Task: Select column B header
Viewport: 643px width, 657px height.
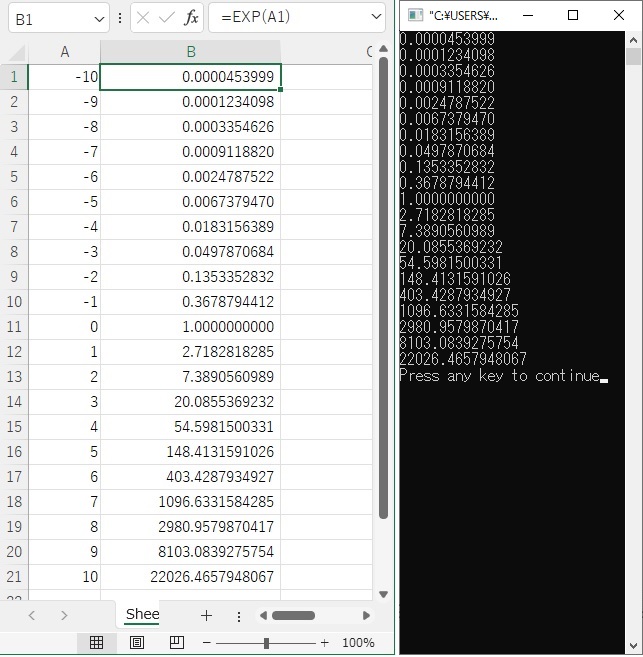Action: pos(190,52)
